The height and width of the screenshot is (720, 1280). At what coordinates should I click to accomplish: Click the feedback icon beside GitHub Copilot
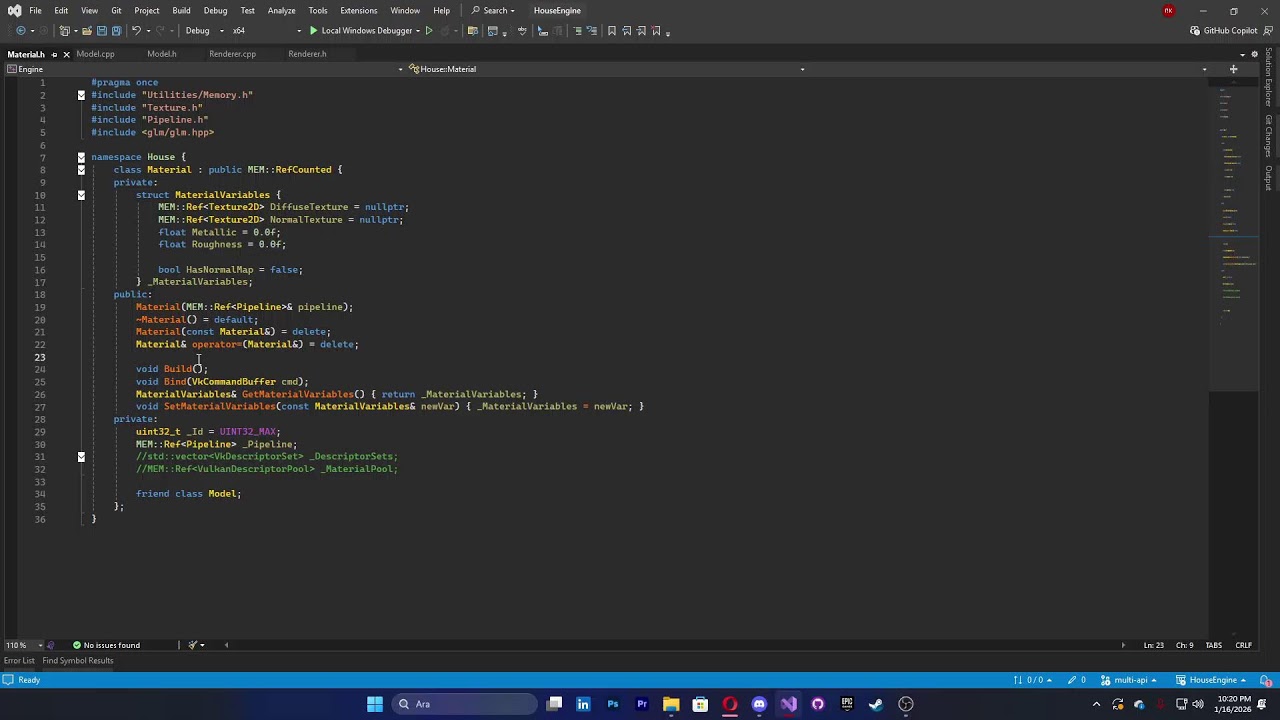pos(1268,31)
